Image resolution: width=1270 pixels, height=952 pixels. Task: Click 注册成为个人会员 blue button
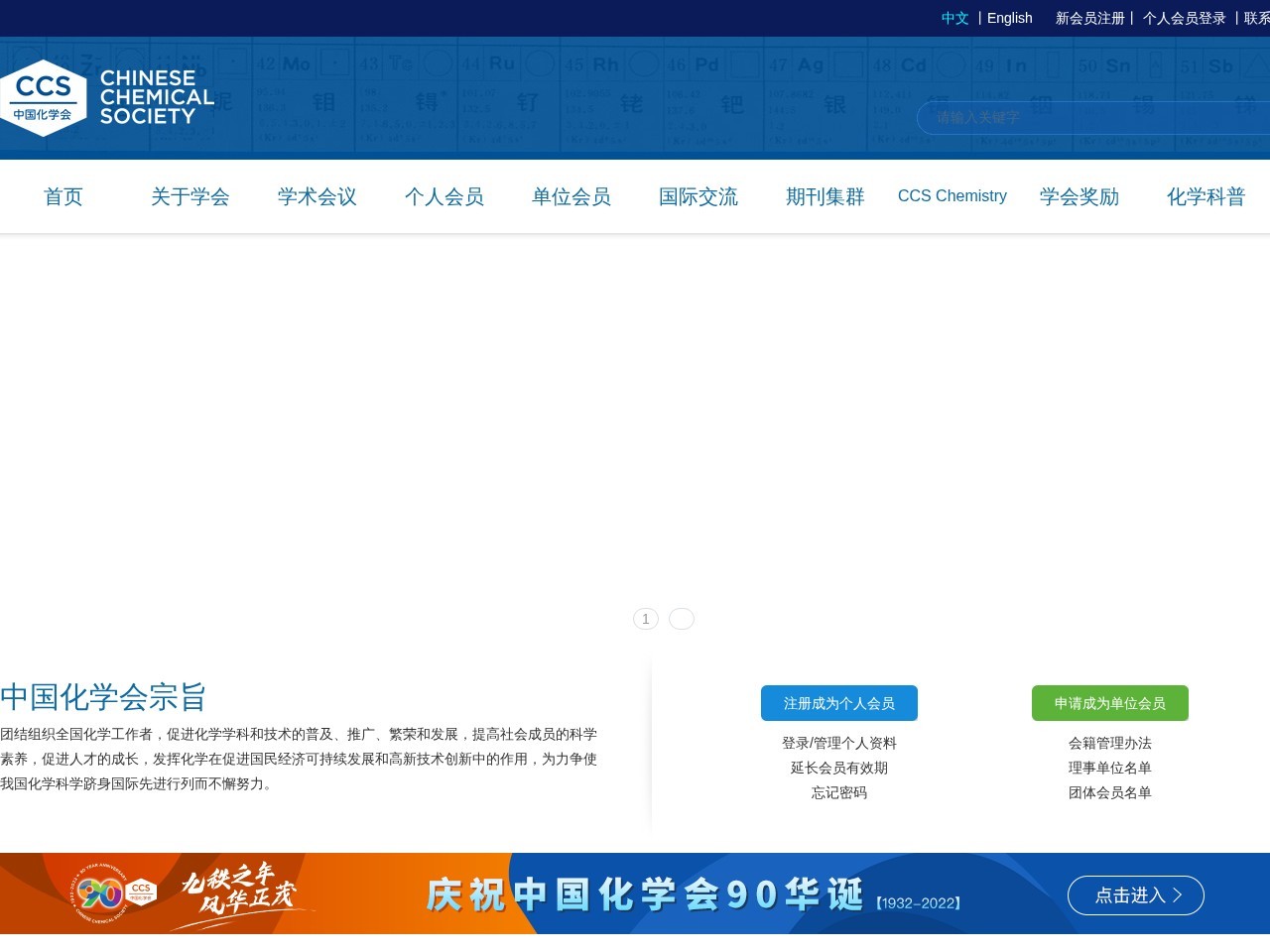click(838, 703)
